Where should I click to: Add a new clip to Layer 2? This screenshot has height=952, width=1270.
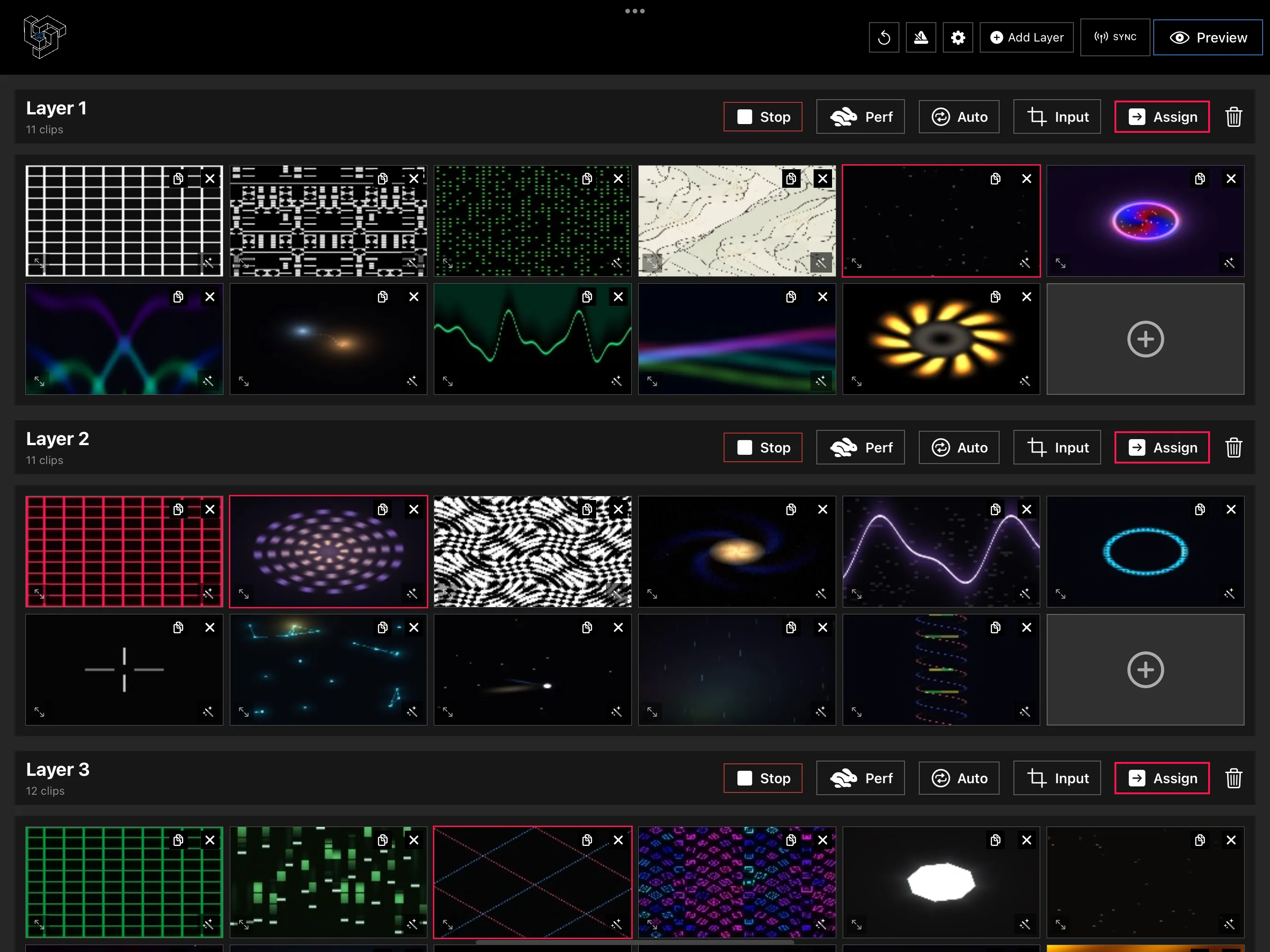tap(1145, 670)
